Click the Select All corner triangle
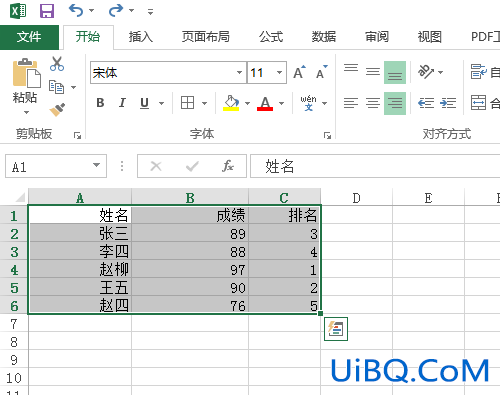 [x=19, y=197]
